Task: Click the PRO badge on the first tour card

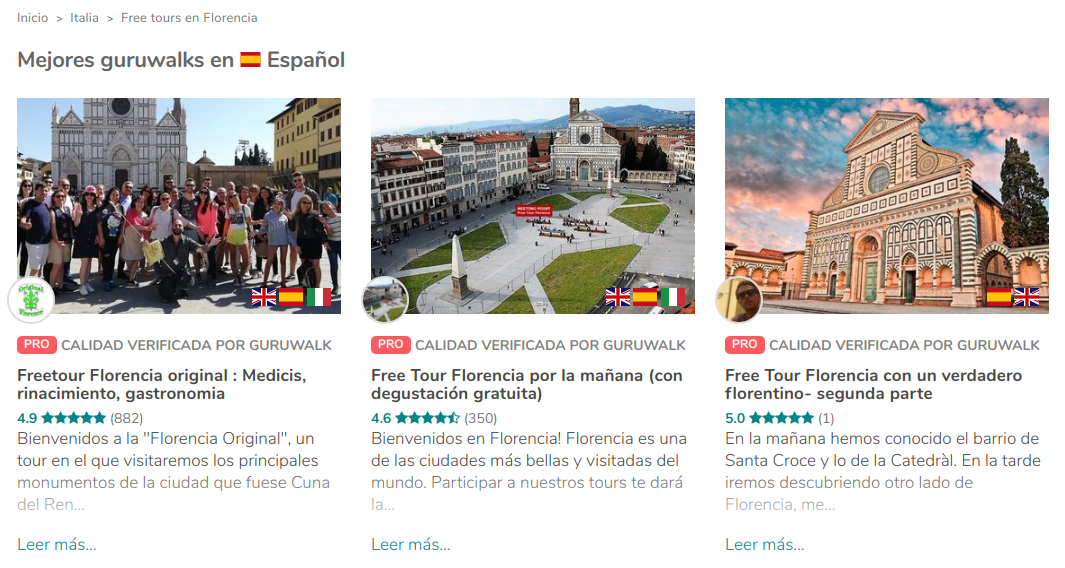Action: pyautogui.click(x=37, y=344)
